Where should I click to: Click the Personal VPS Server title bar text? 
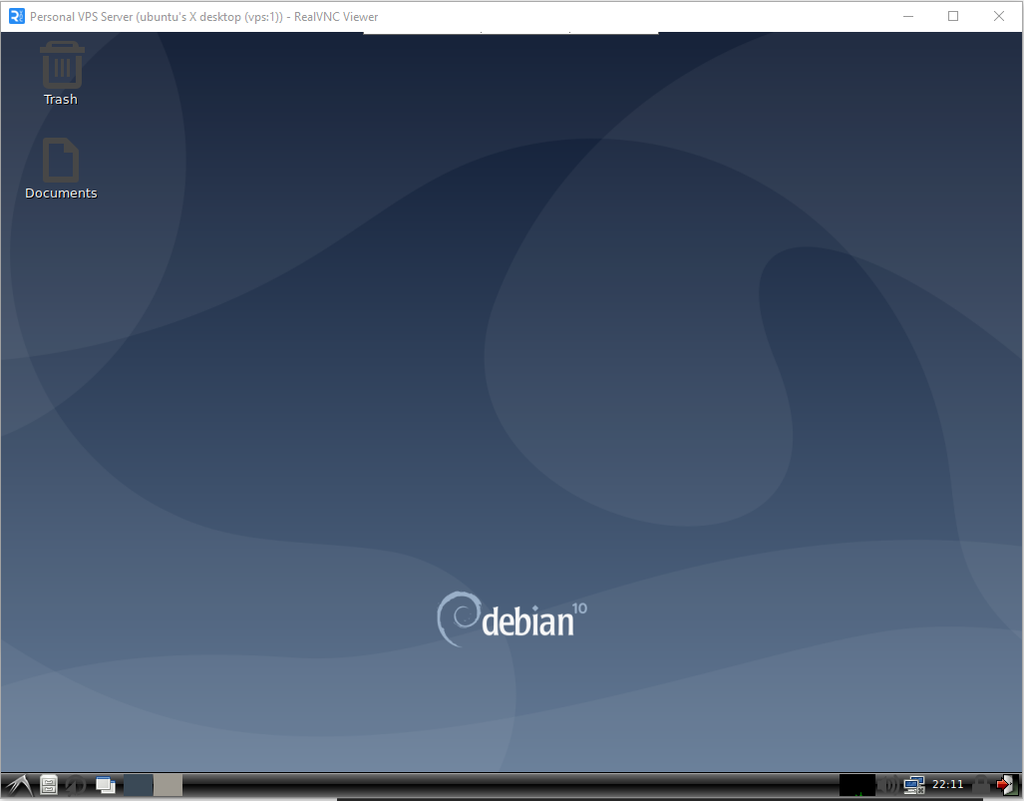point(200,16)
